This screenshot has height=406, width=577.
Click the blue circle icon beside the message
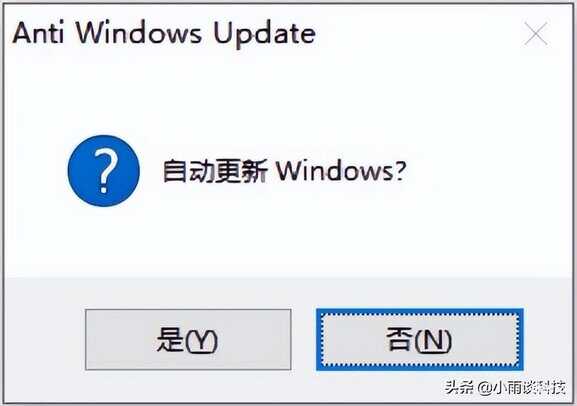click(104, 171)
